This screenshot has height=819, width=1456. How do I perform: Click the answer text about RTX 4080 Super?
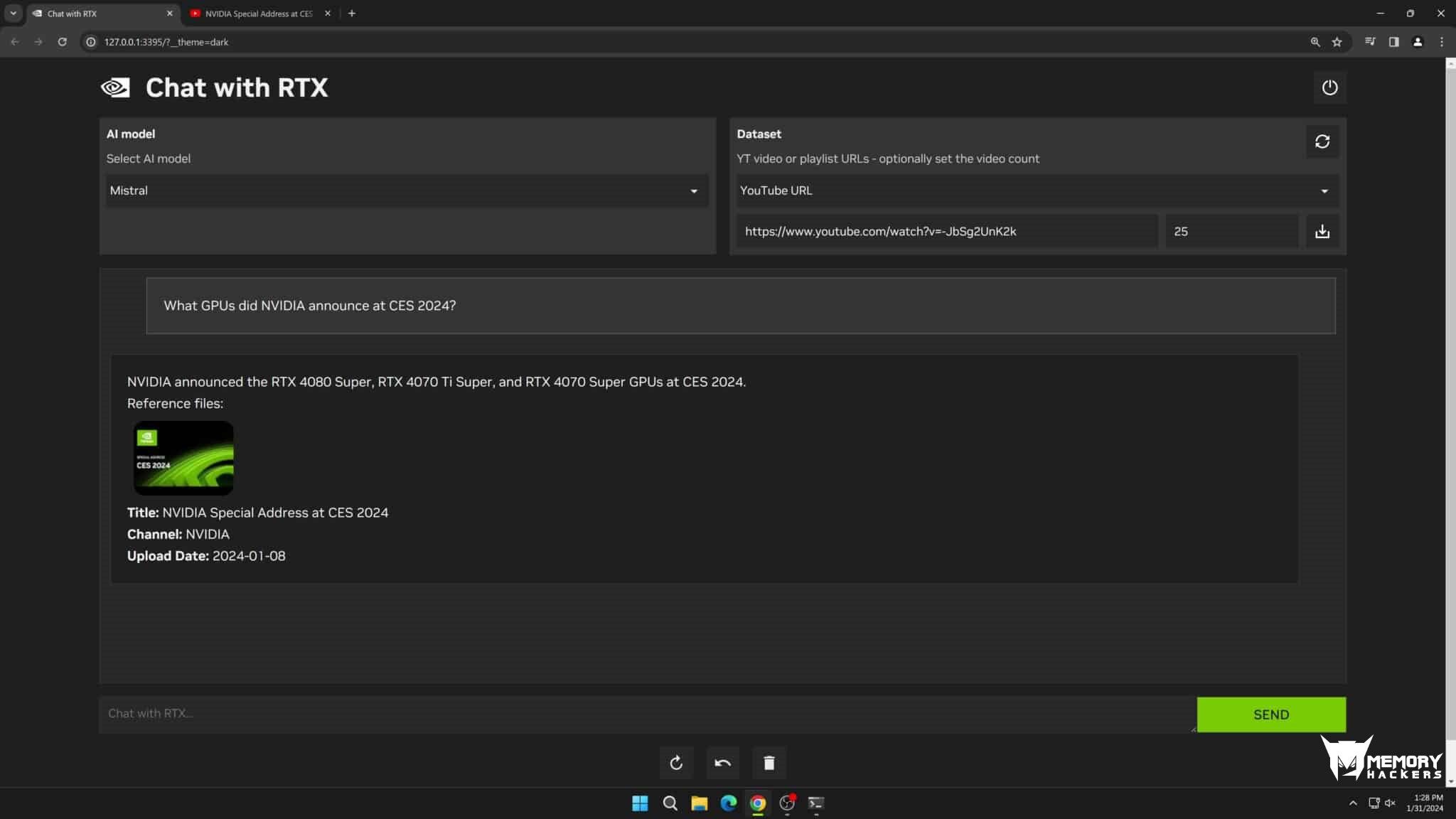click(437, 382)
